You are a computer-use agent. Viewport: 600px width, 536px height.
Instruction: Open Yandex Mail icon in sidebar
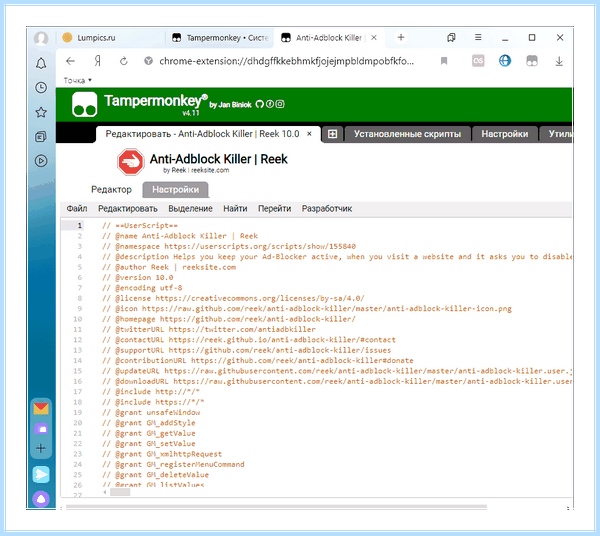(x=41, y=409)
